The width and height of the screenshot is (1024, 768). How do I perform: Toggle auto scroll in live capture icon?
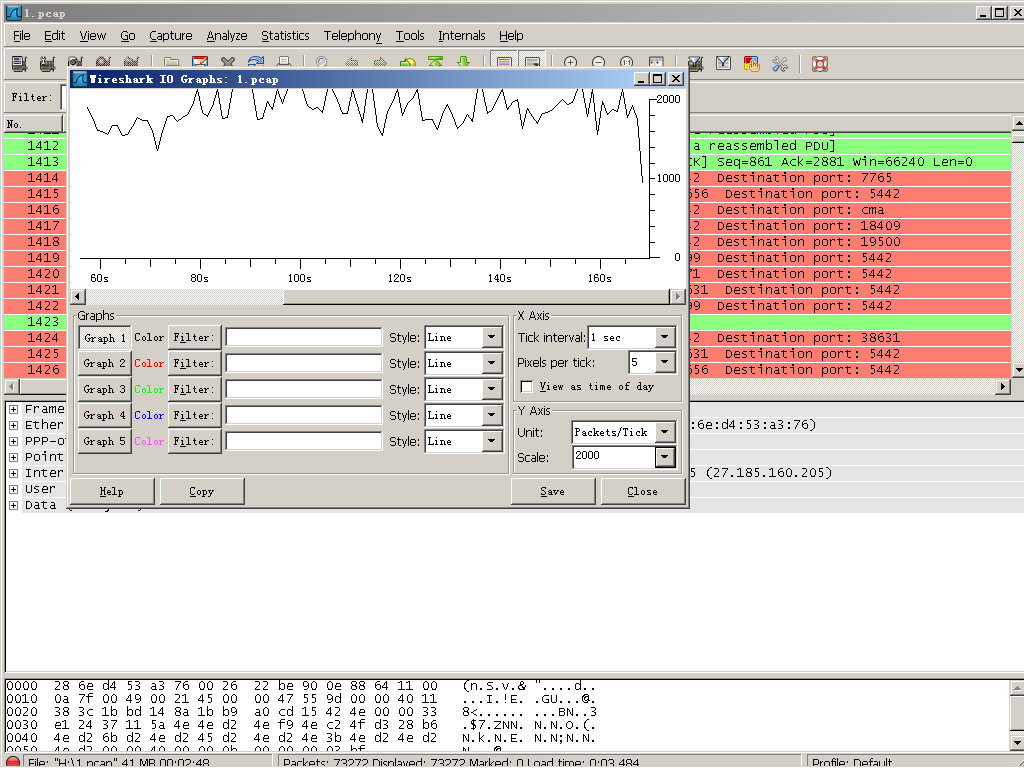click(x=532, y=63)
